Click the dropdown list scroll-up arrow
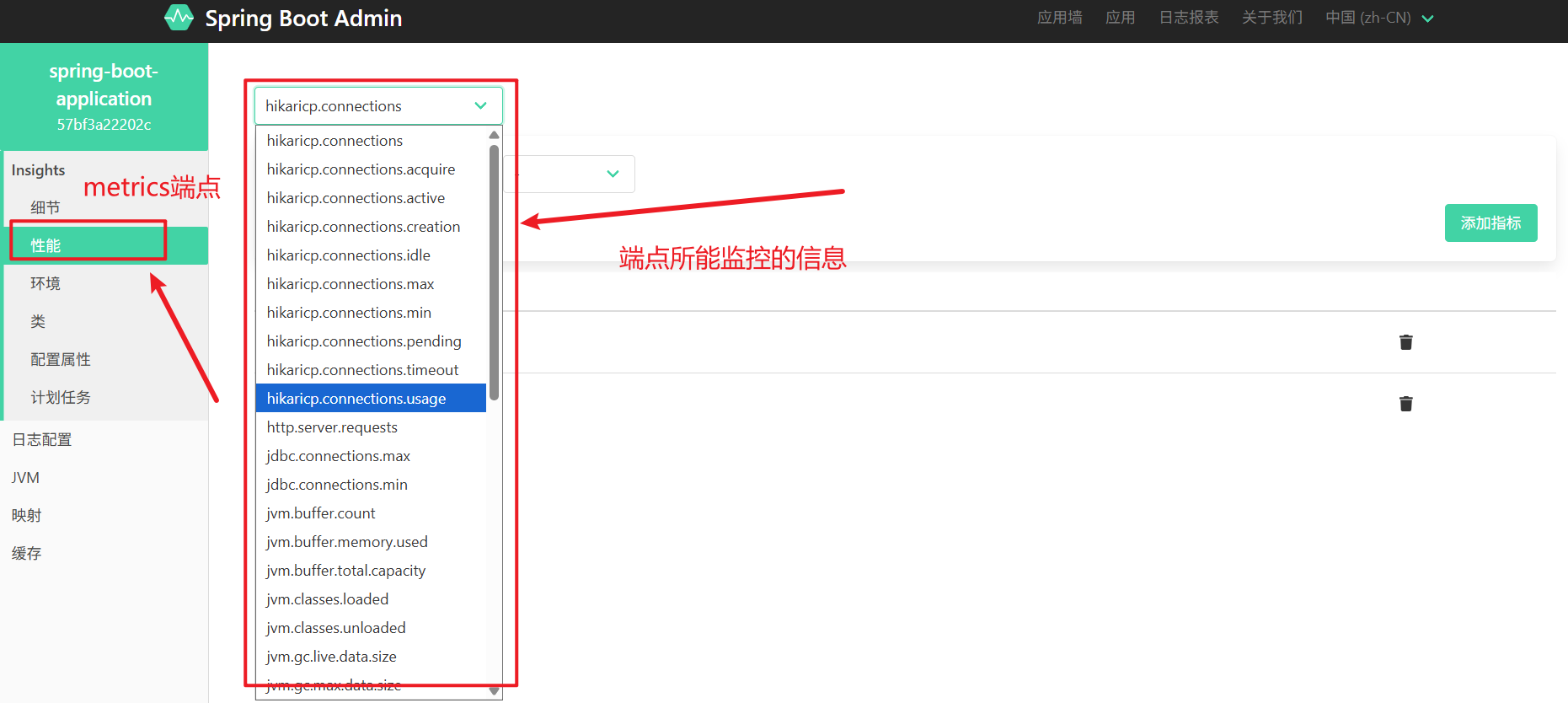Screen dimensions: 1568x703 click(494, 135)
